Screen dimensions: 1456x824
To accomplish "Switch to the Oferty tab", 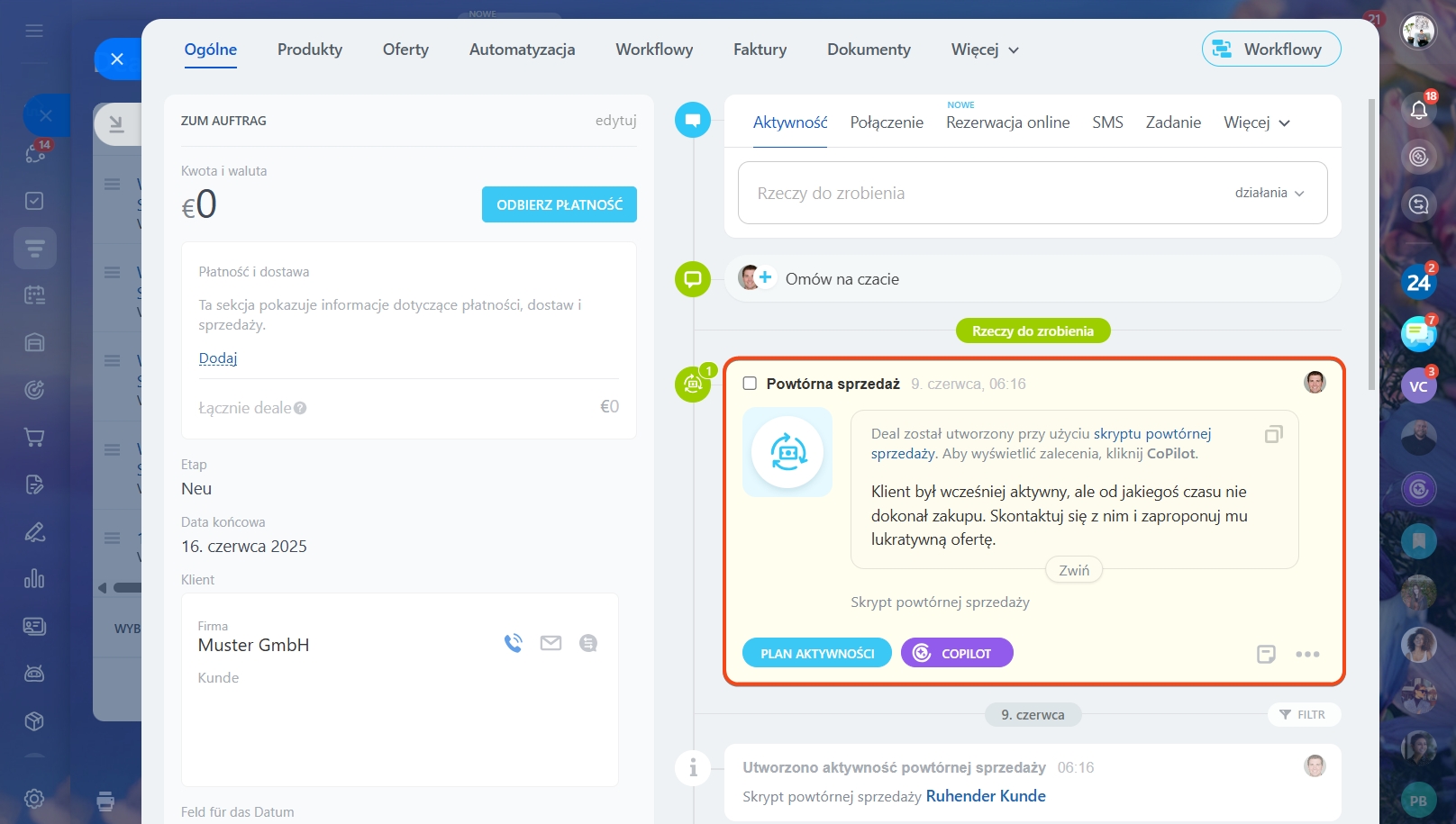I will (405, 50).
